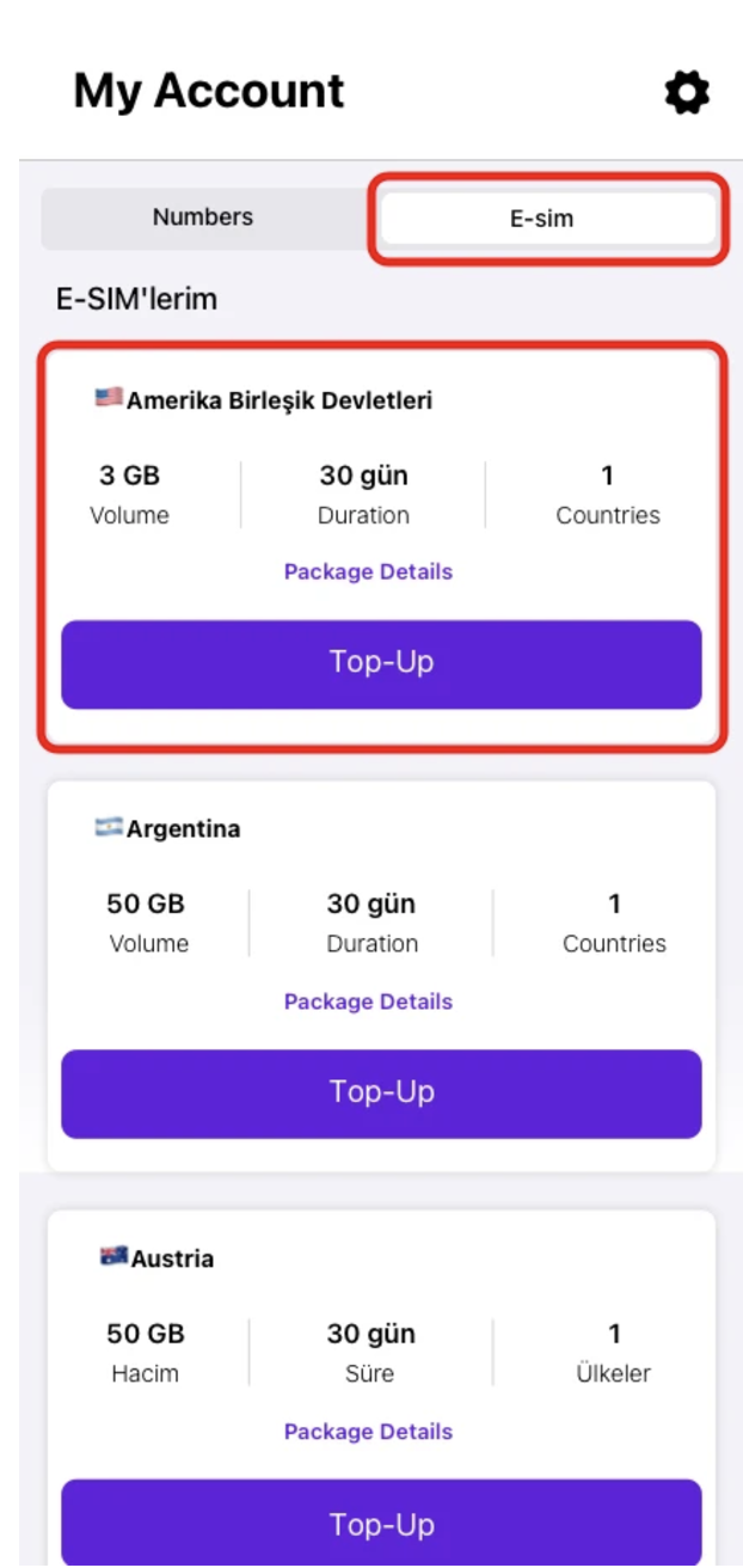The image size is (743, 1568).
Task: Tap the Argentina flag icon
Action: (109, 826)
